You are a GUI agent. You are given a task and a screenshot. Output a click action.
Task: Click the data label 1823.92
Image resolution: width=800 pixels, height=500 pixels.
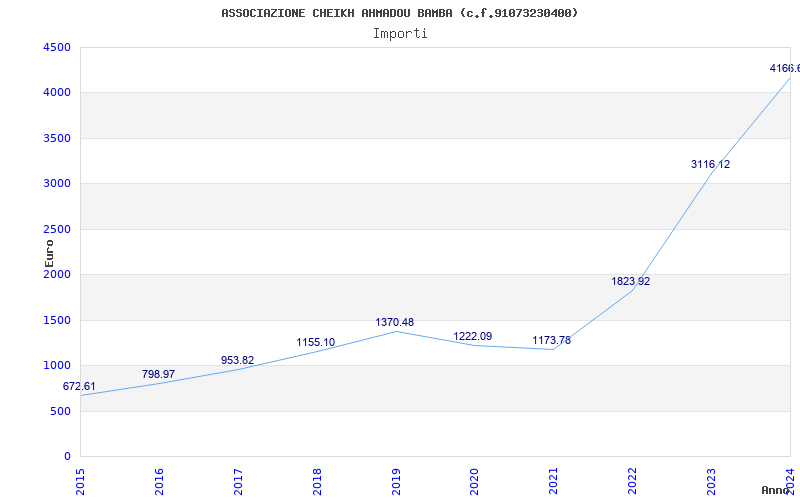tap(631, 281)
